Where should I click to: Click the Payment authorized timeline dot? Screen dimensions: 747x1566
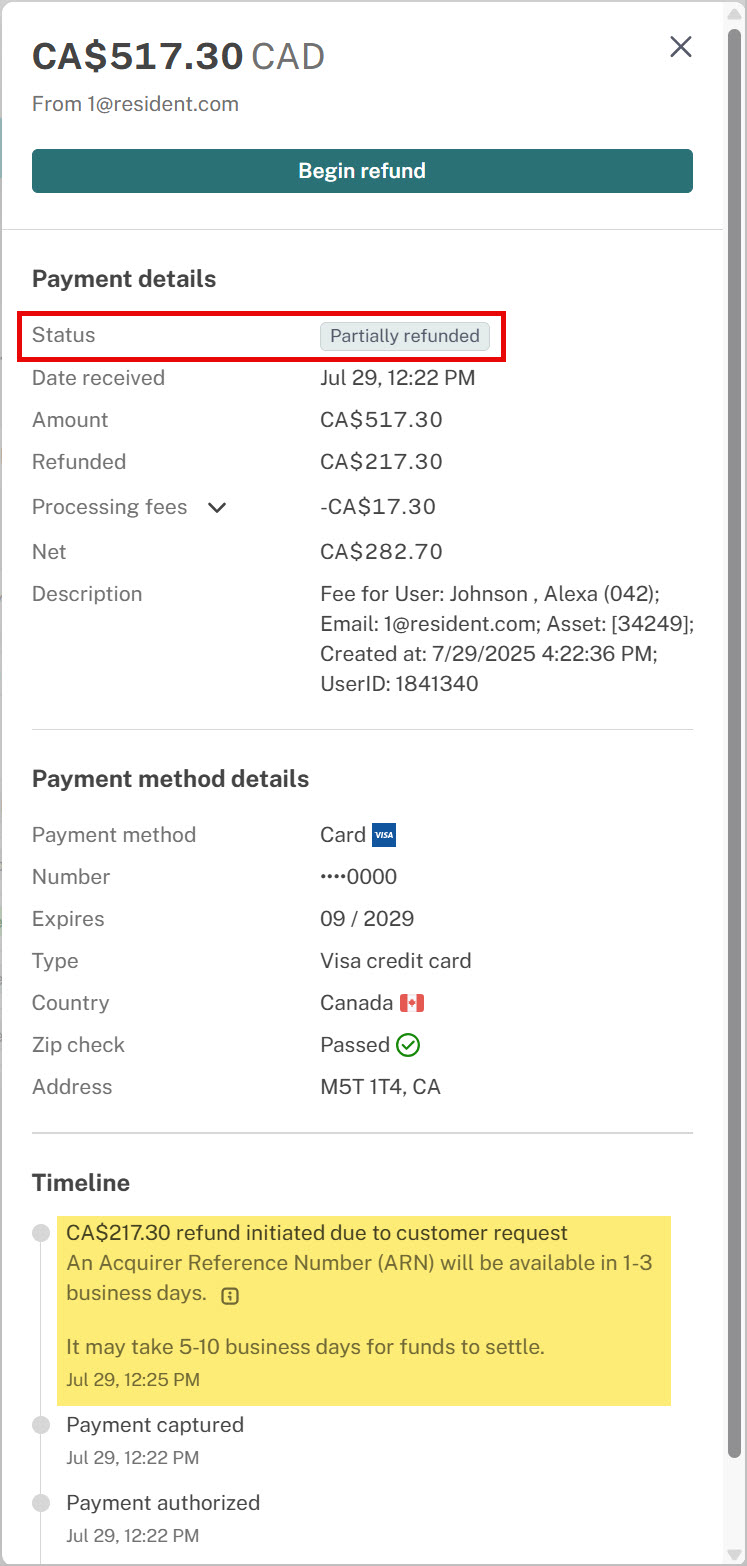41,1503
